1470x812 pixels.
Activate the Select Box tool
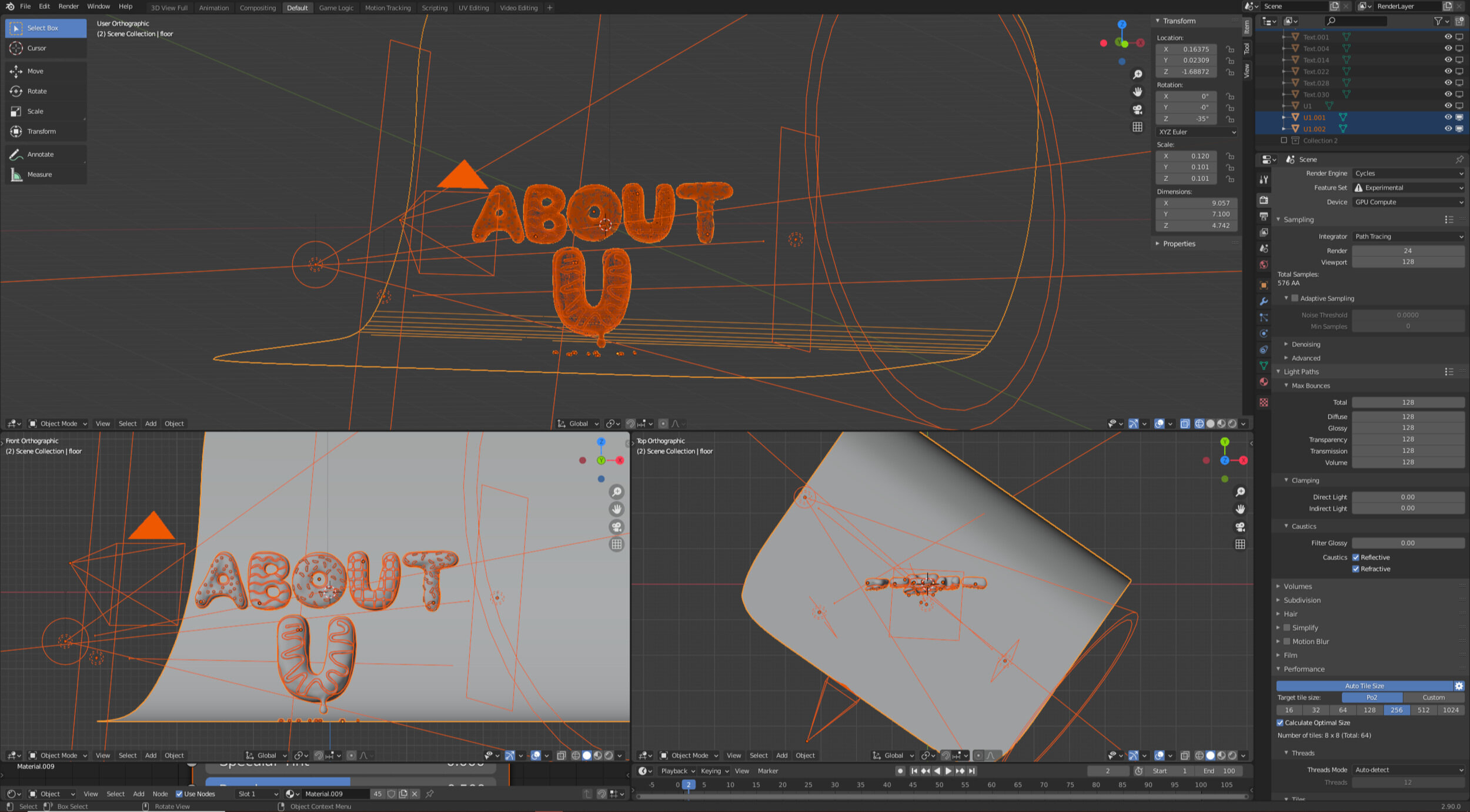coord(46,28)
